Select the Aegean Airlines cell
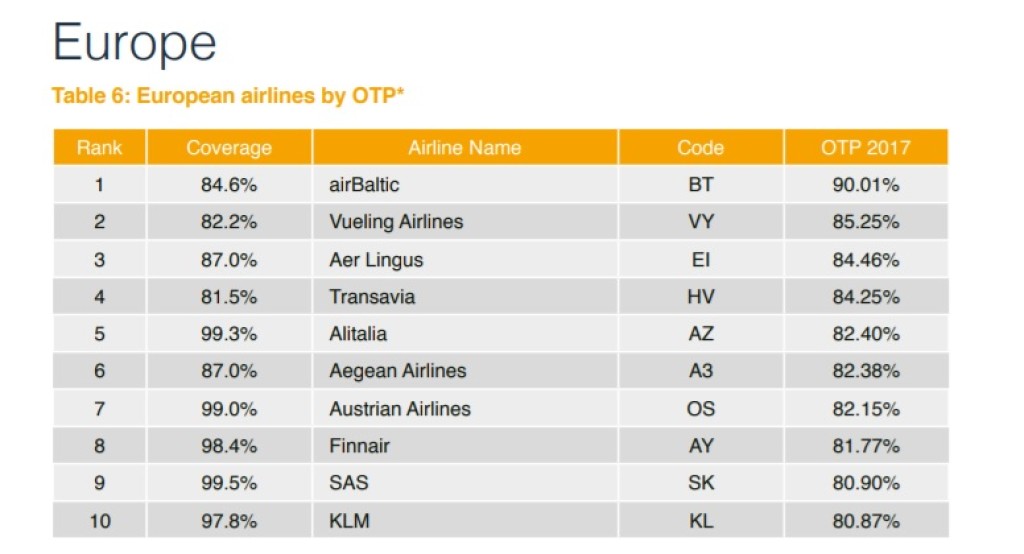The image size is (1024, 554). 398,371
